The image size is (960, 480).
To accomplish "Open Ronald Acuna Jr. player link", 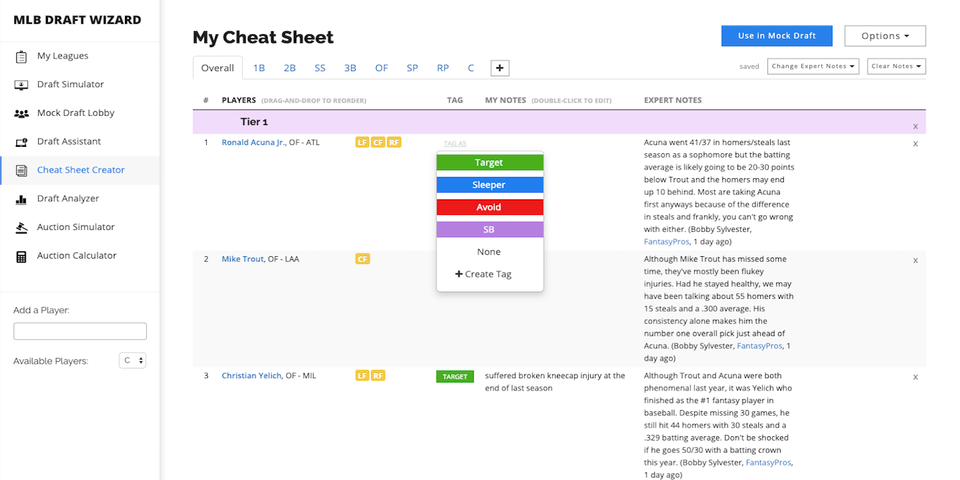I will 253,143.
